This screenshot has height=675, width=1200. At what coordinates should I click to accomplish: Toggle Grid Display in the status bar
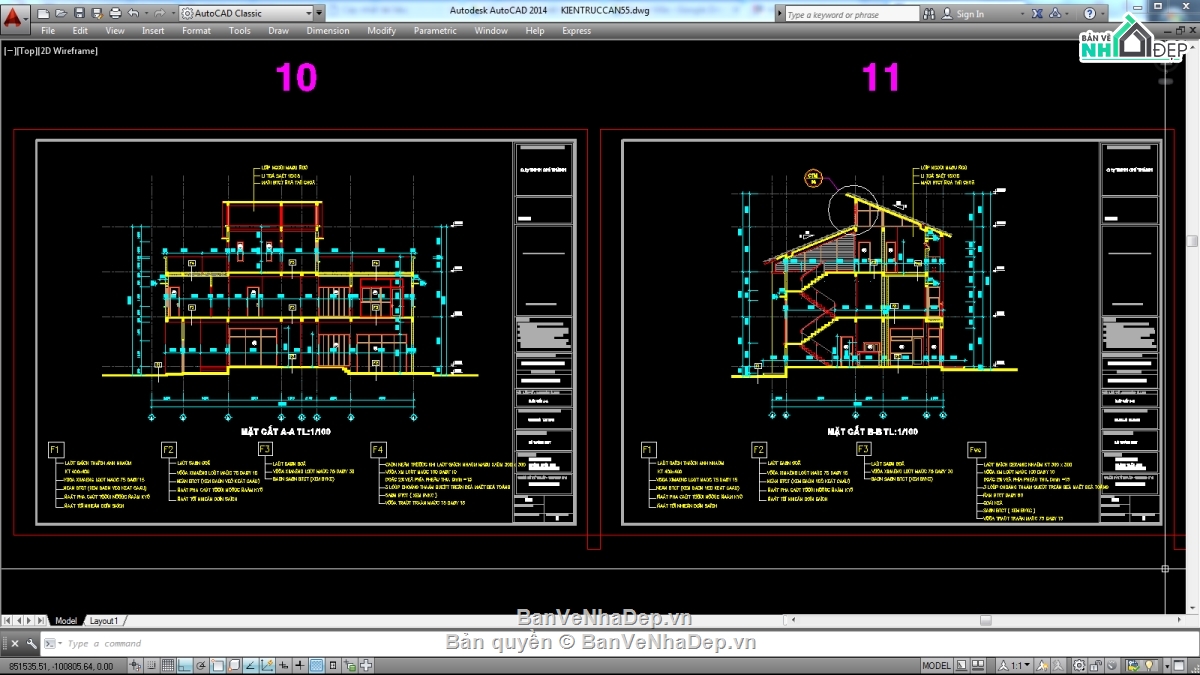(168, 665)
